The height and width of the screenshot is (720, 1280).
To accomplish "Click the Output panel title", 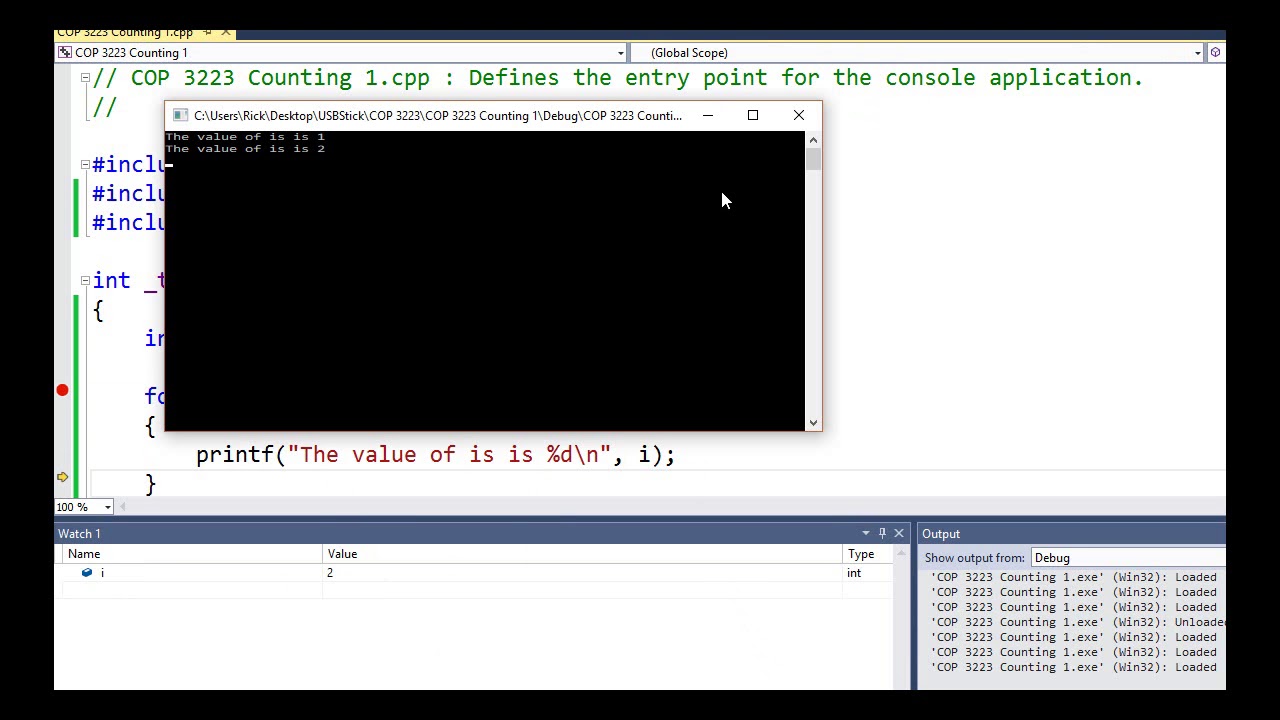I will [941, 534].
